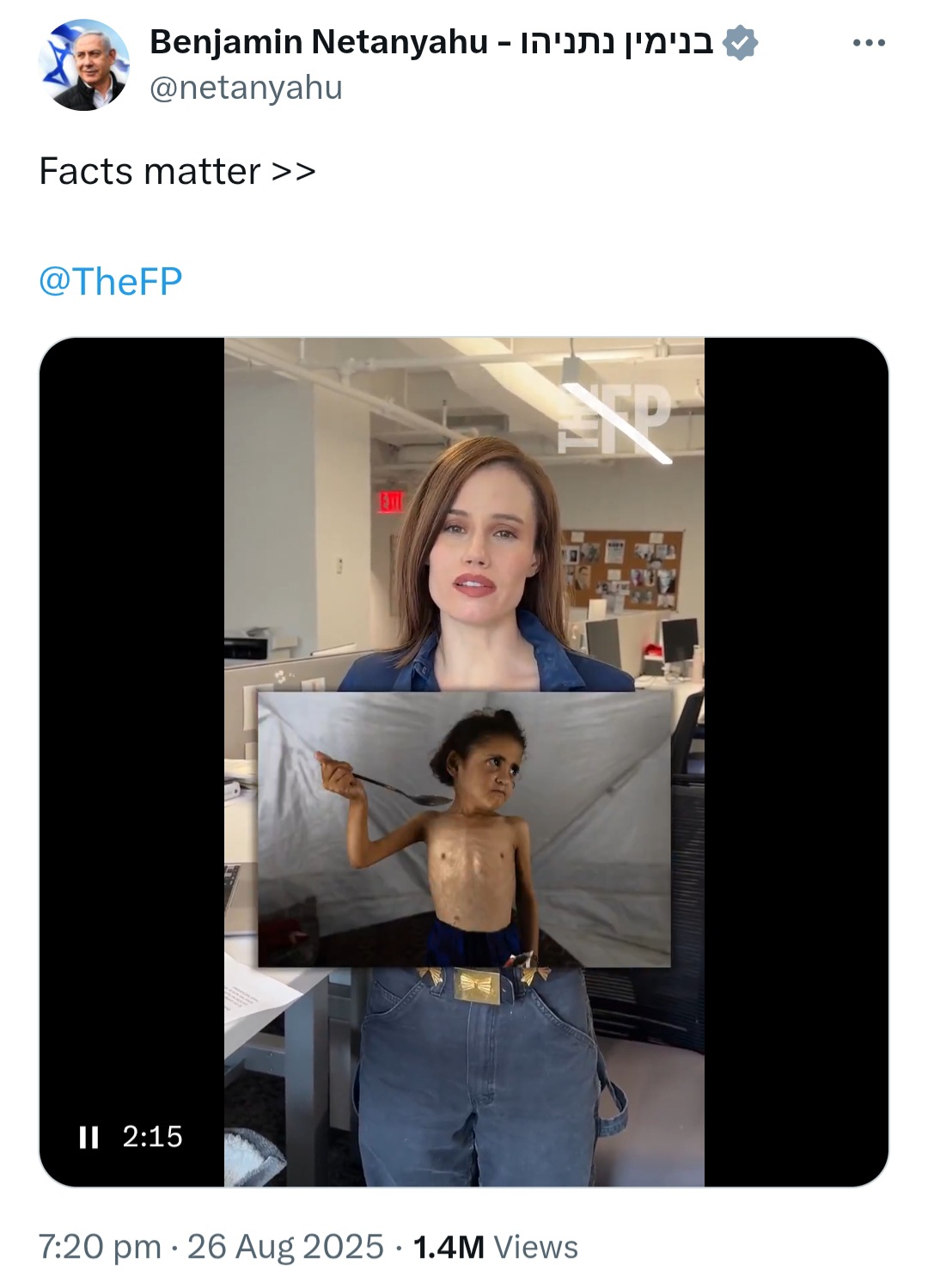This screenshot has height=1288, width=928.
Task: Click the 2:15 video time indicator
Action: [152, 1137]
